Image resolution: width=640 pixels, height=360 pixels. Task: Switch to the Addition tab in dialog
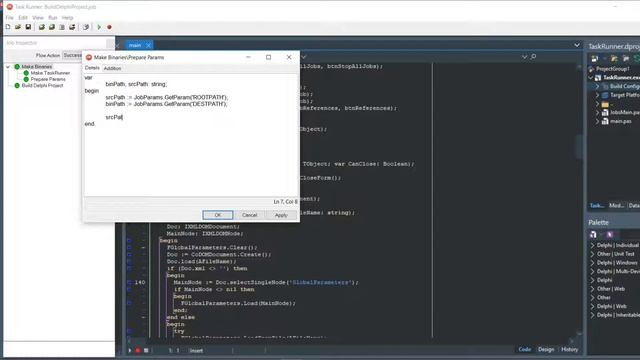point(112,69)
